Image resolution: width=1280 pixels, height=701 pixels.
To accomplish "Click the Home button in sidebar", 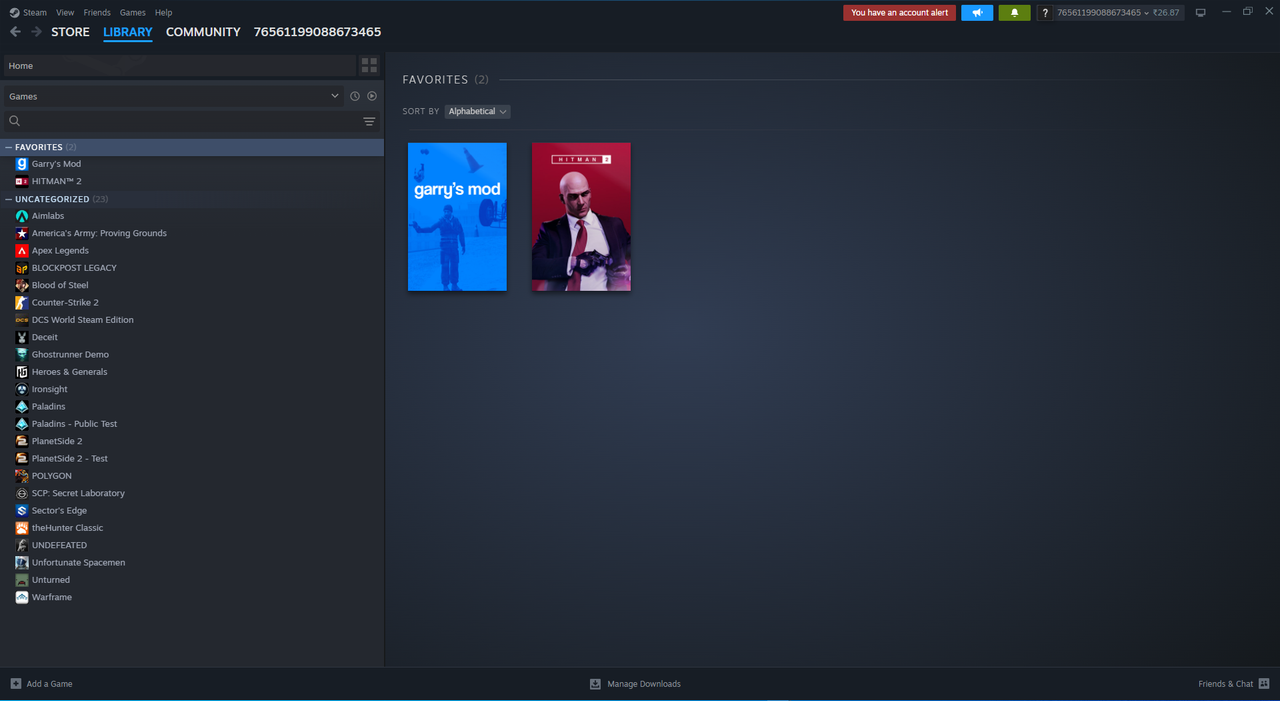I will (x=179, y=66).
